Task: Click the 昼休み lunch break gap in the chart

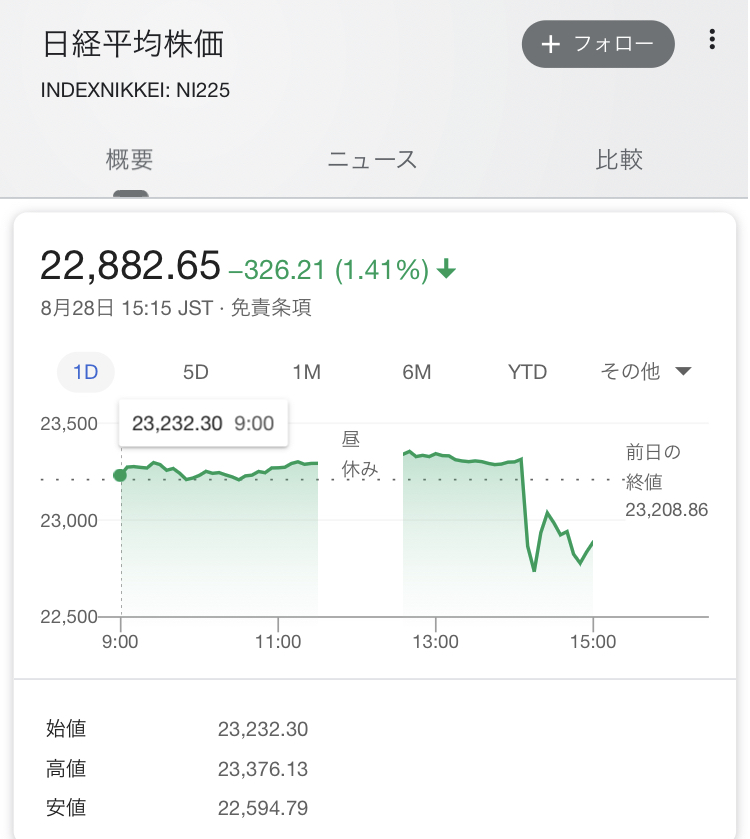Action: (360, 453)
